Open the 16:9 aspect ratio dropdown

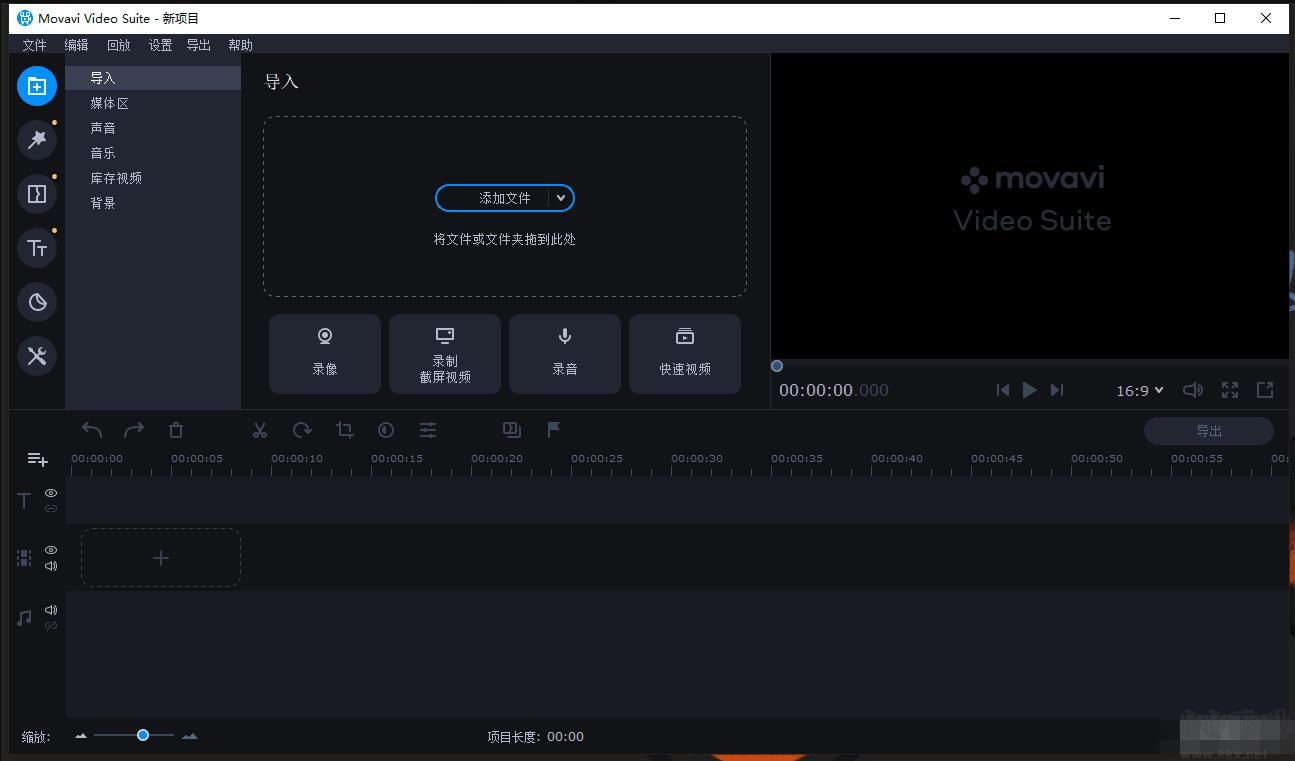click(1139, 390)
